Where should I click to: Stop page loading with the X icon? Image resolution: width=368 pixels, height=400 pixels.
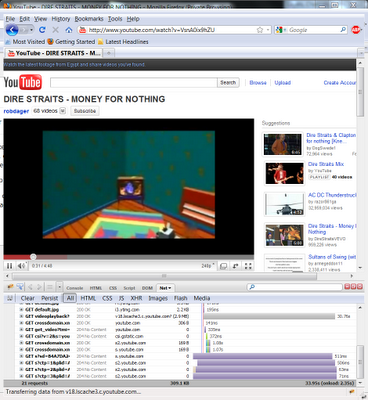point(55,30)
